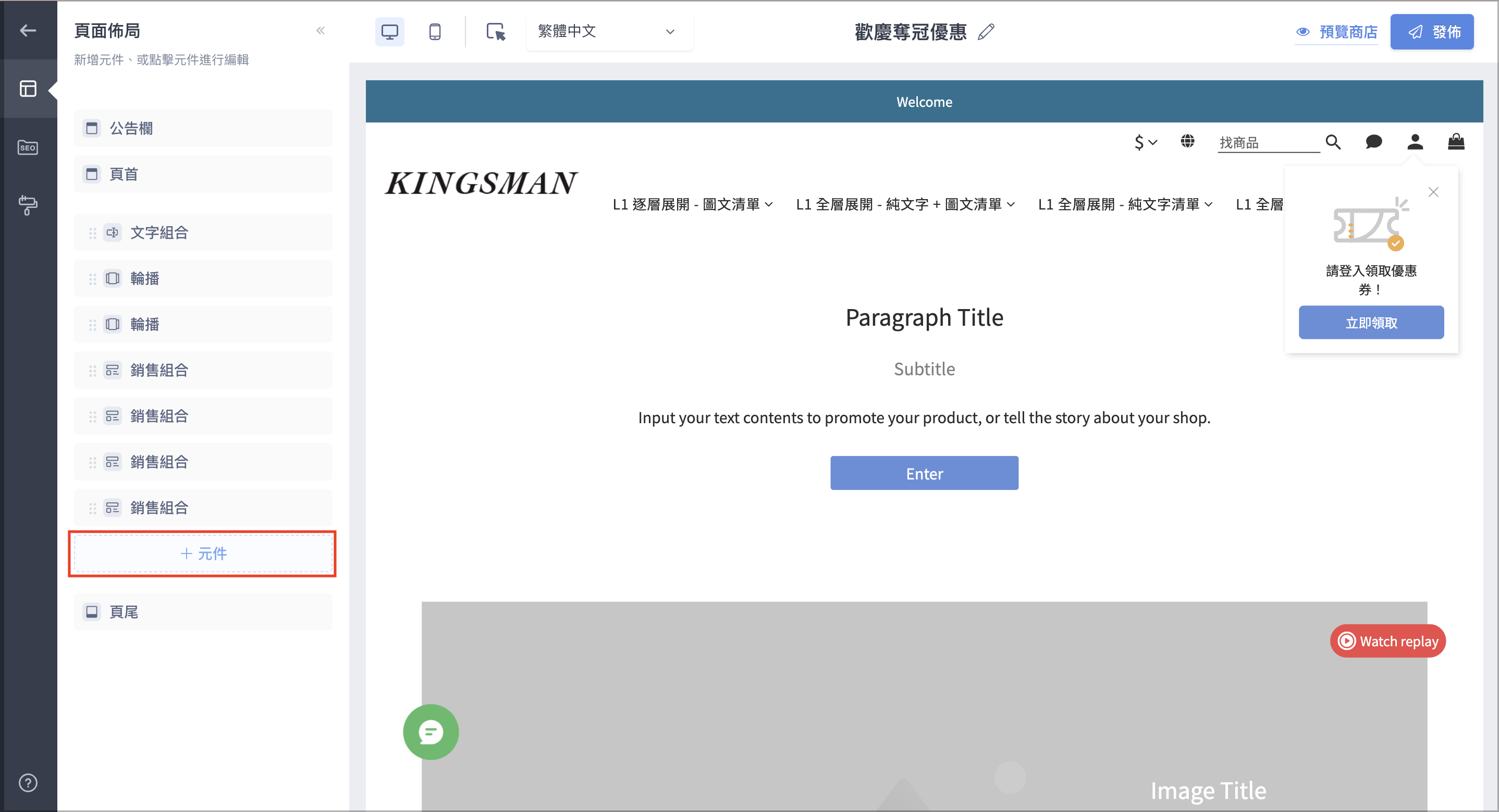Click the Welcome announcement banner

point(924,102)
